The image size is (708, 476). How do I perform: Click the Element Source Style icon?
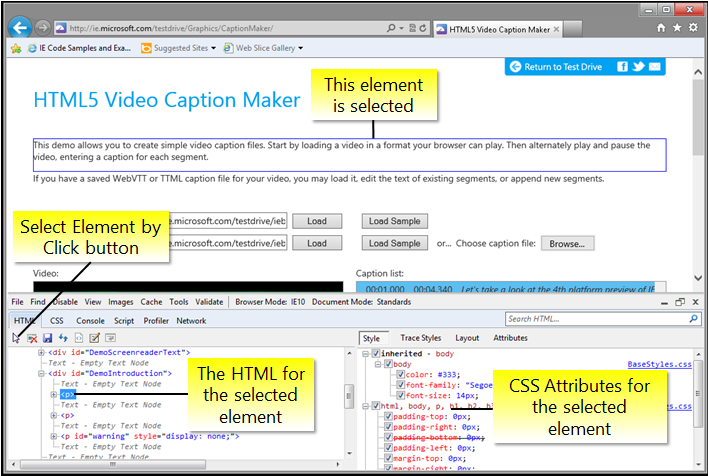point(79,338)
